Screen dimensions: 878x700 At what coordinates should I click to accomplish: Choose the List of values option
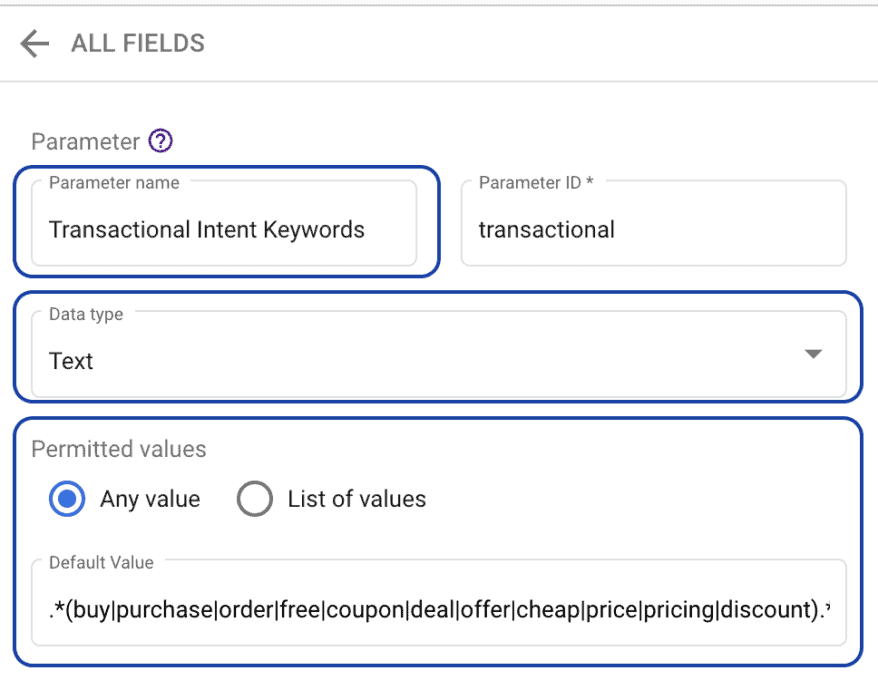pos(255,499)
